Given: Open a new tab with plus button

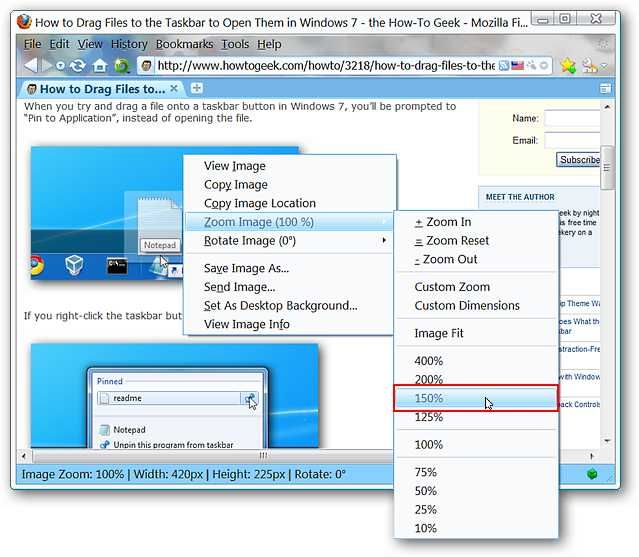Looking at the screenshot, I should 197,88.
